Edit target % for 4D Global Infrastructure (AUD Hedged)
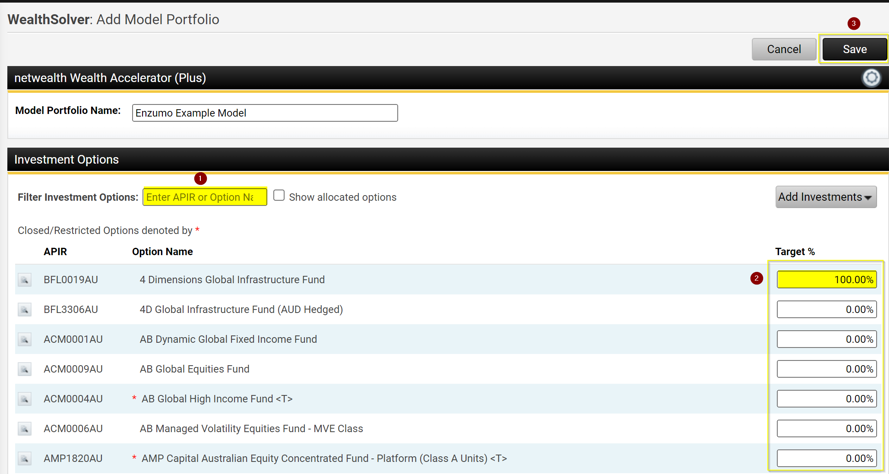This screenshot has width=889, height=474. [826, 310]
